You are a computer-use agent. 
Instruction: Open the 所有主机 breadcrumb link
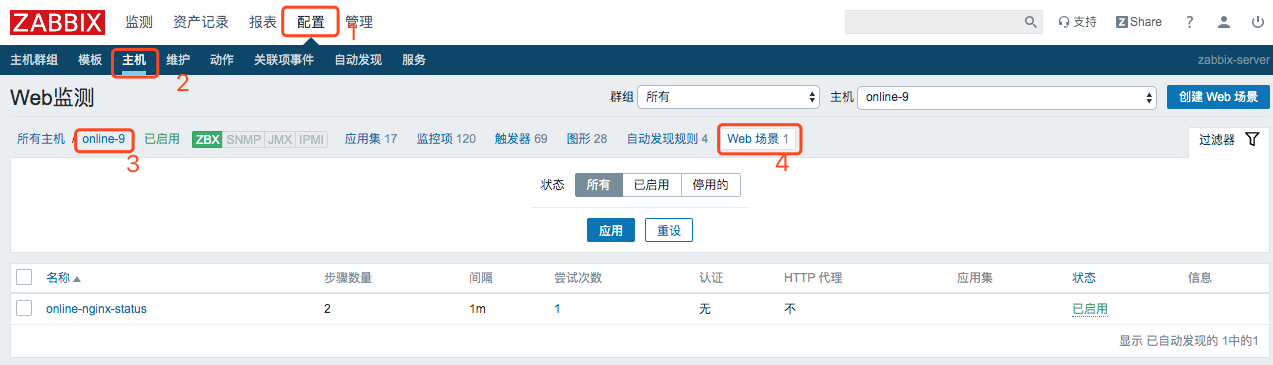(x=41, y=139)
